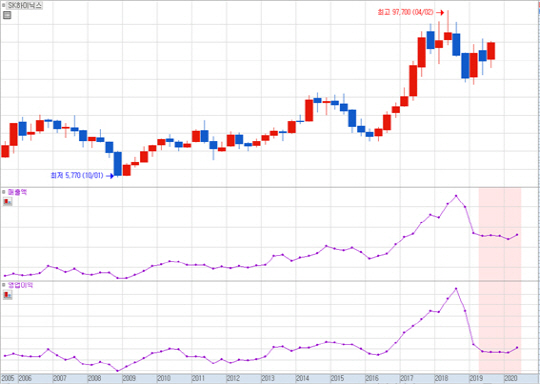Click the chart icon under the 영업이익 label
The width and height of the screenshot is (540, 384).
[x=8, y=295]
